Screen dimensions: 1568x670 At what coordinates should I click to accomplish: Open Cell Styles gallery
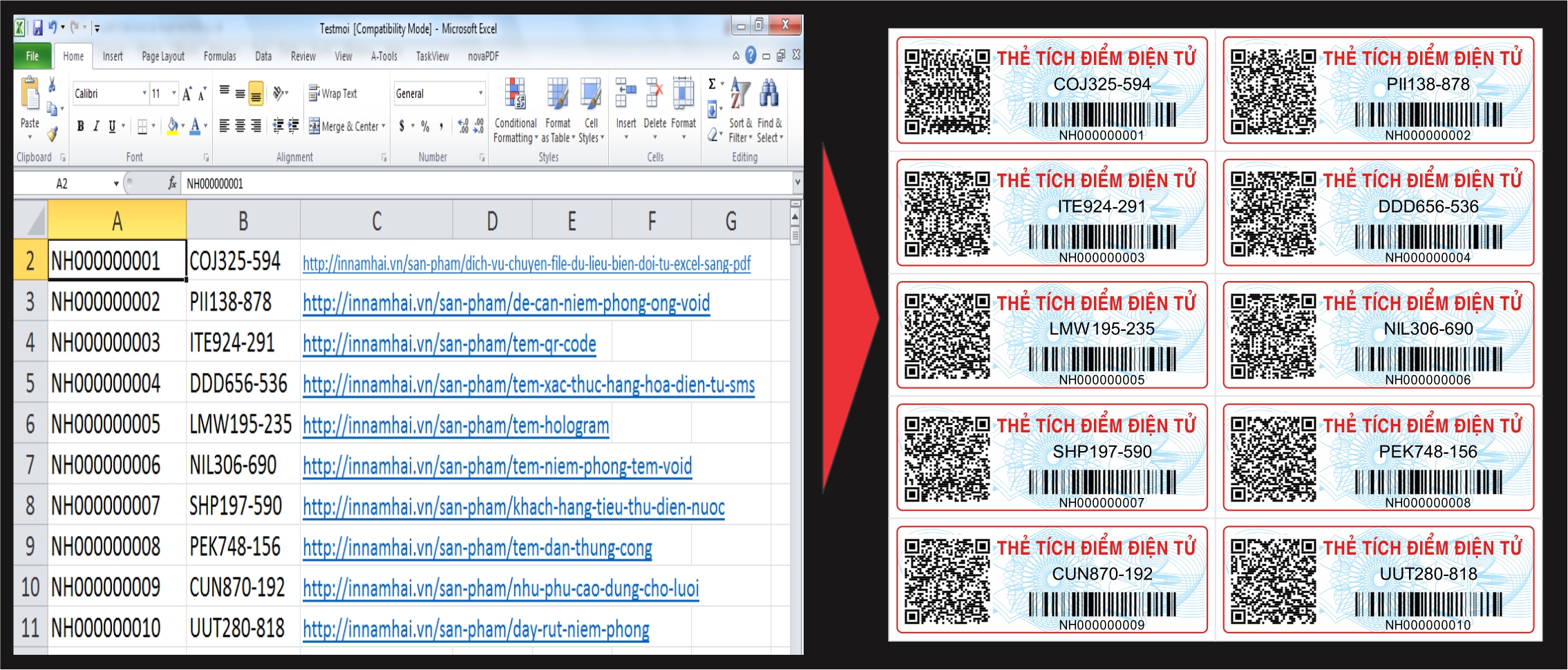[591, 111]
